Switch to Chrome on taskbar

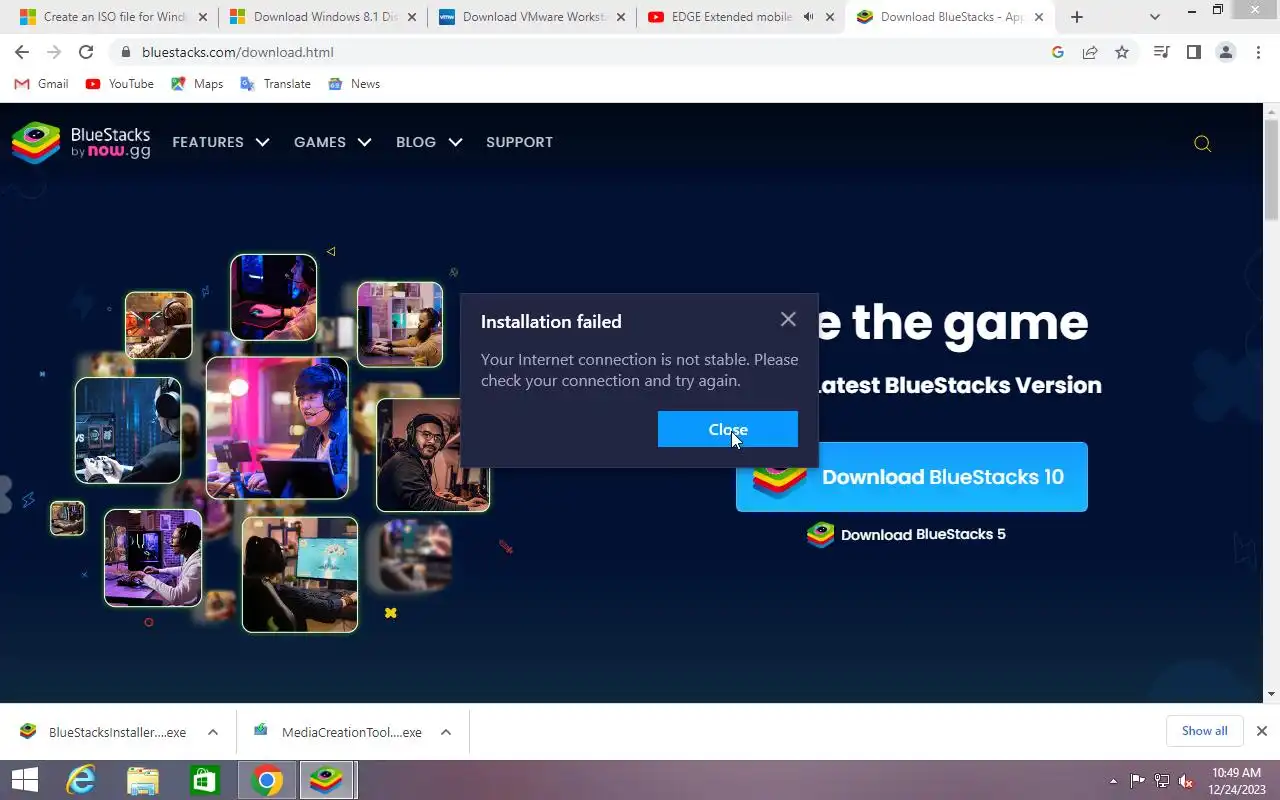coord(267,780)
